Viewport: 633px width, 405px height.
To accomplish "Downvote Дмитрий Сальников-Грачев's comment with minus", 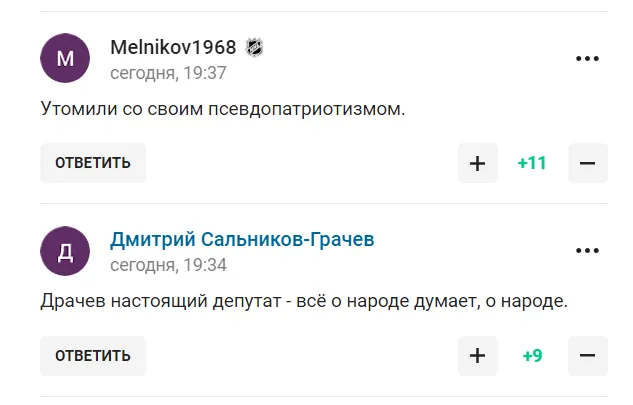I will coord(587,355).
